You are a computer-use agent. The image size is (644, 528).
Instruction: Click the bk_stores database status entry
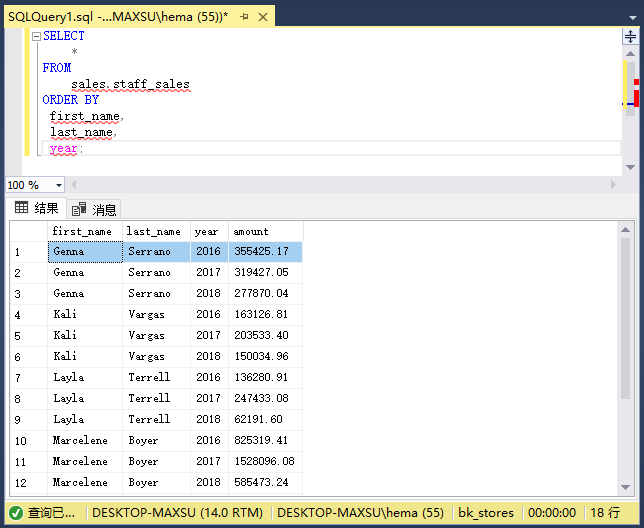486,513
